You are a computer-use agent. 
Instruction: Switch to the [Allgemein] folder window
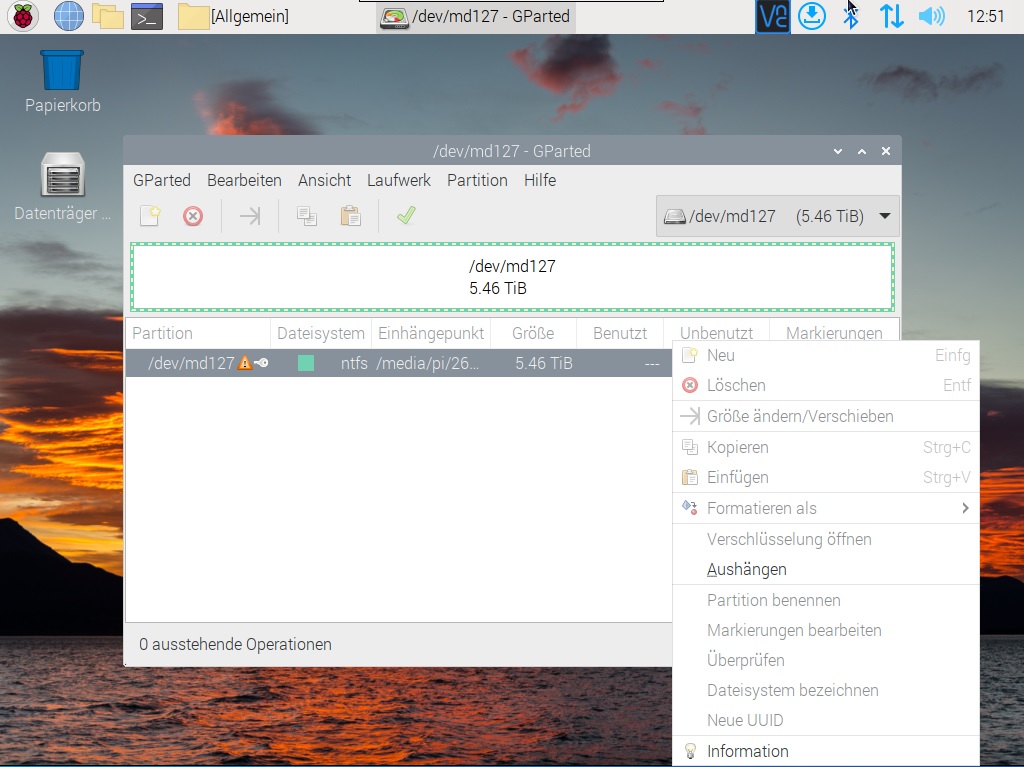(233, 16)
